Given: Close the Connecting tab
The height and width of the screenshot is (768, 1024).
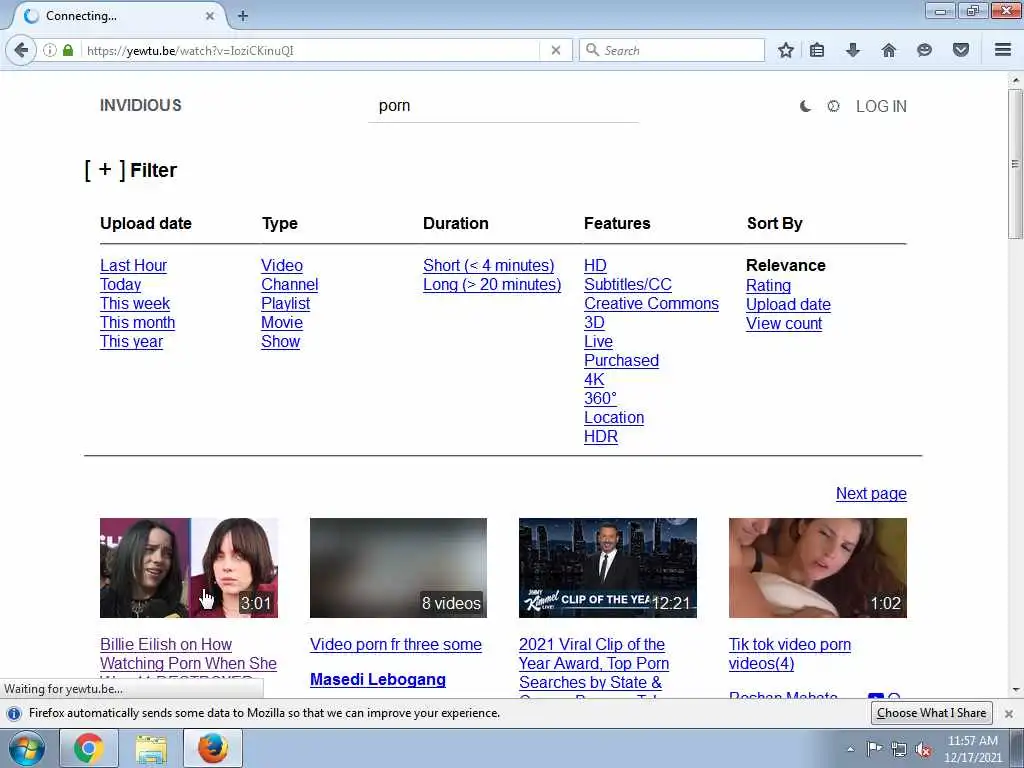Looking at the screenshot, I should point(210,16).
